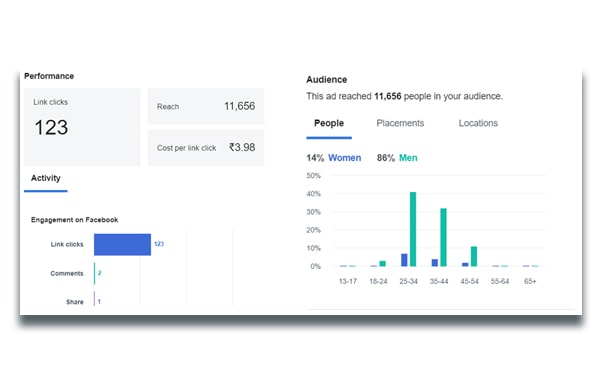Click the Share engagement bar
This screenshot has height=381, width=602.
pos(94,299)
